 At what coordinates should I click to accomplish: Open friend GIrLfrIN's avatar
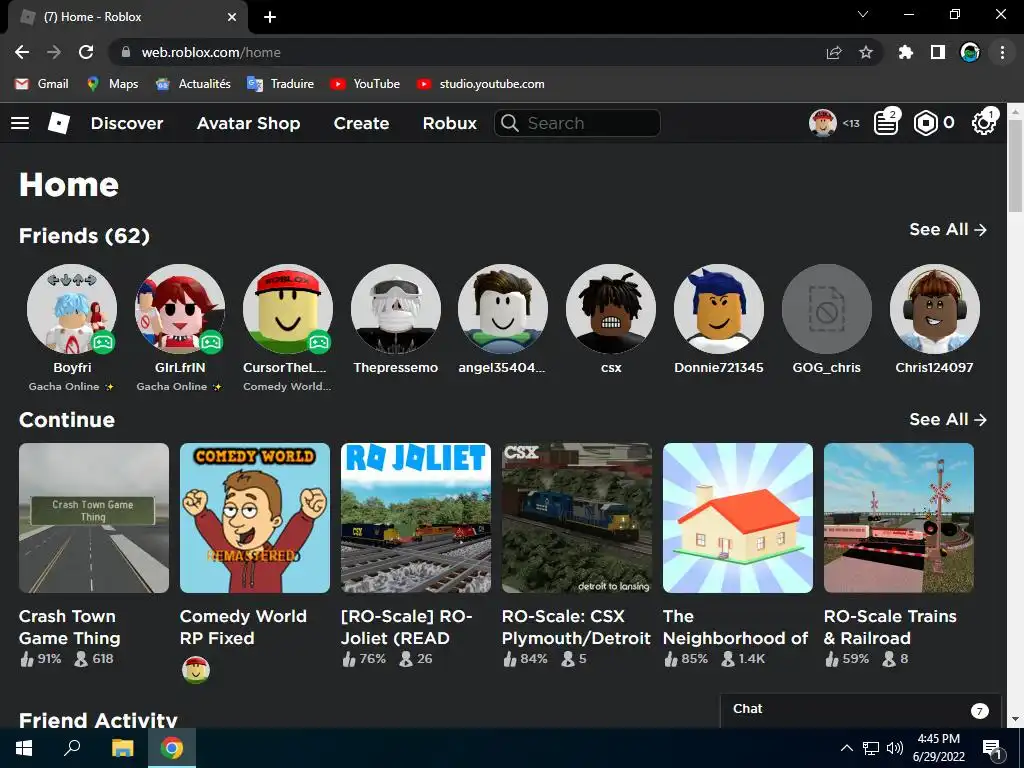[180, 309]
